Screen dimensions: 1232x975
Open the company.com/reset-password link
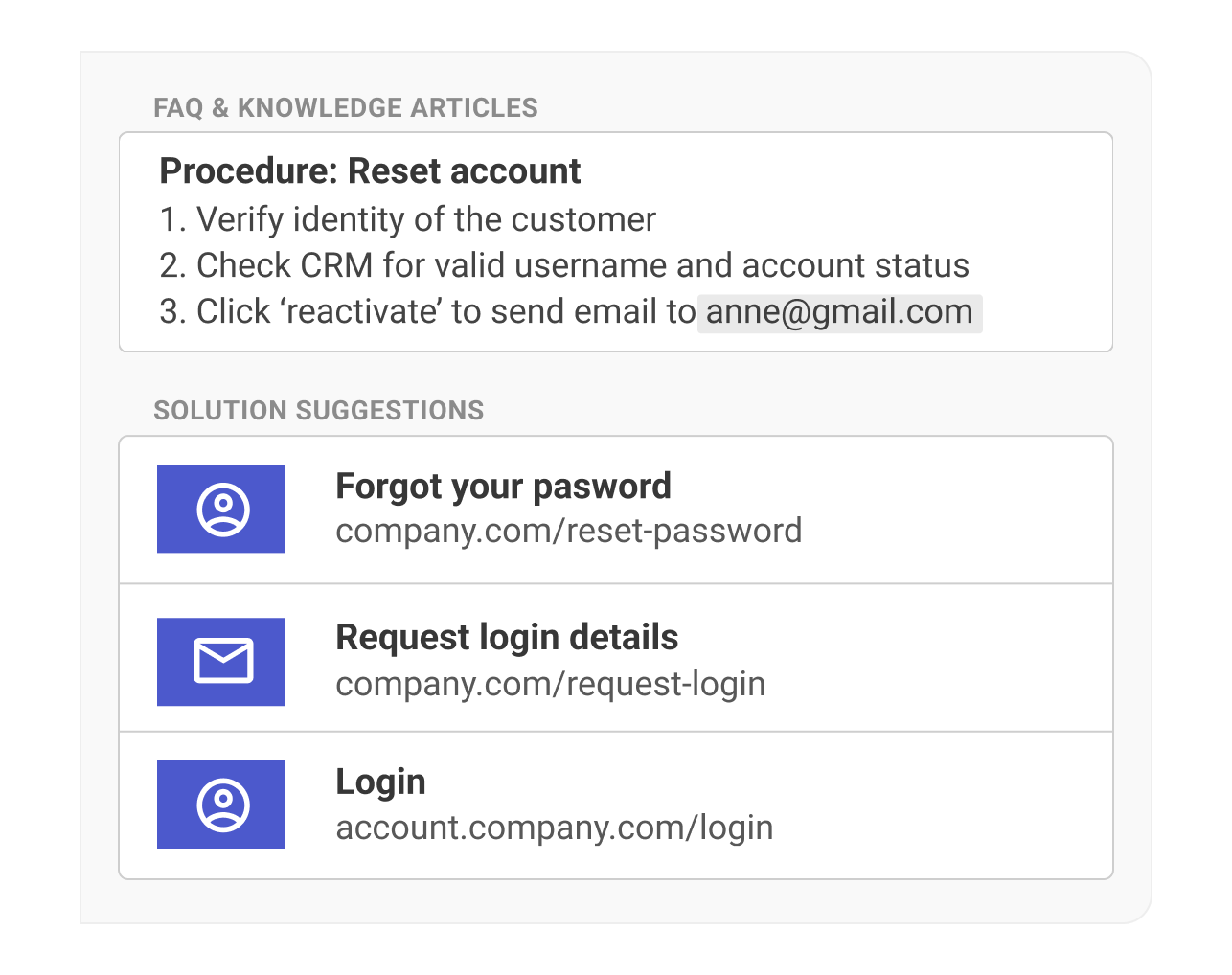pos(568,531)
